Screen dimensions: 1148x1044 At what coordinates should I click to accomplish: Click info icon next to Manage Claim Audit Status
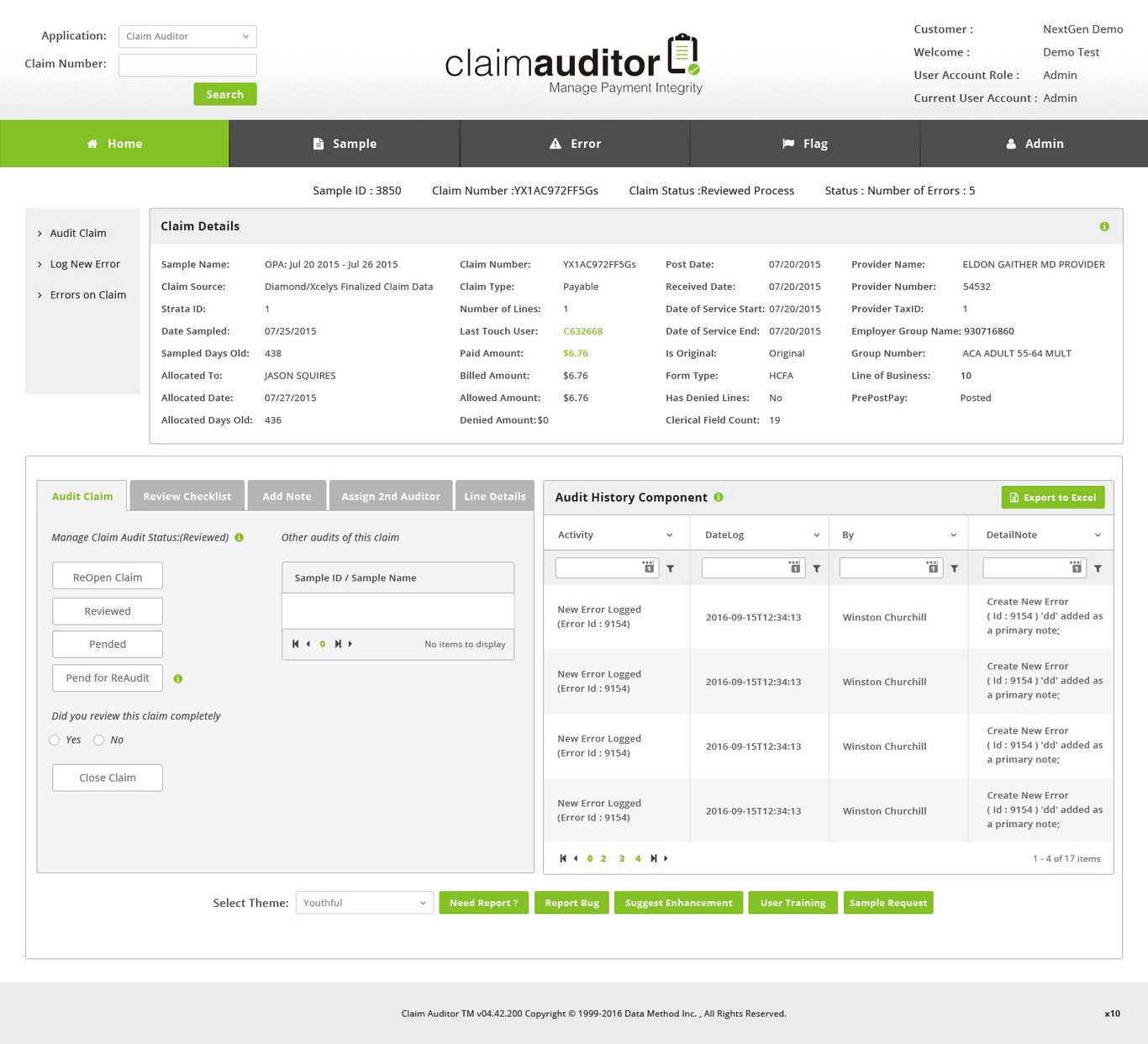click(240, 537)
